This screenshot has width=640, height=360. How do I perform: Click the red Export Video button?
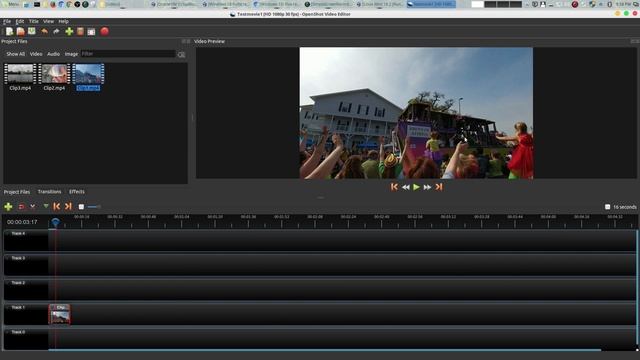[104, 31]
